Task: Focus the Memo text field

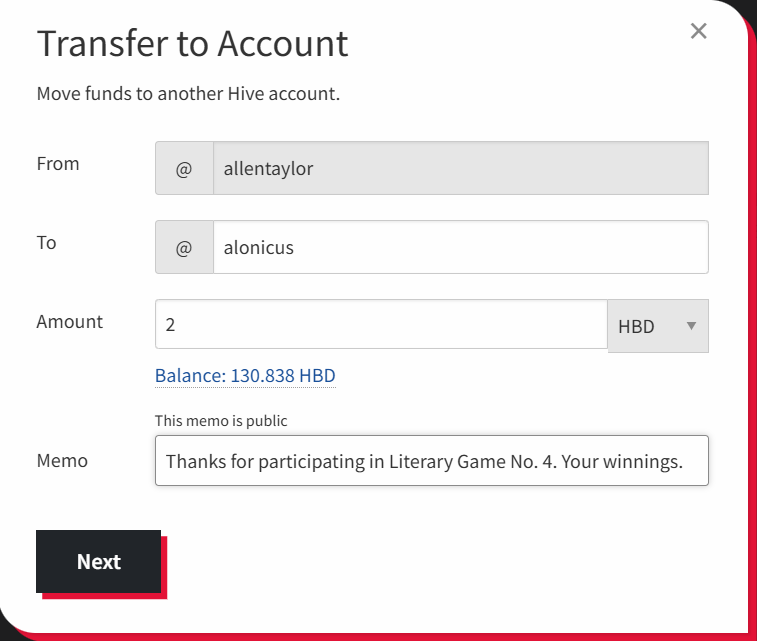Action: [x=431, y=461]
